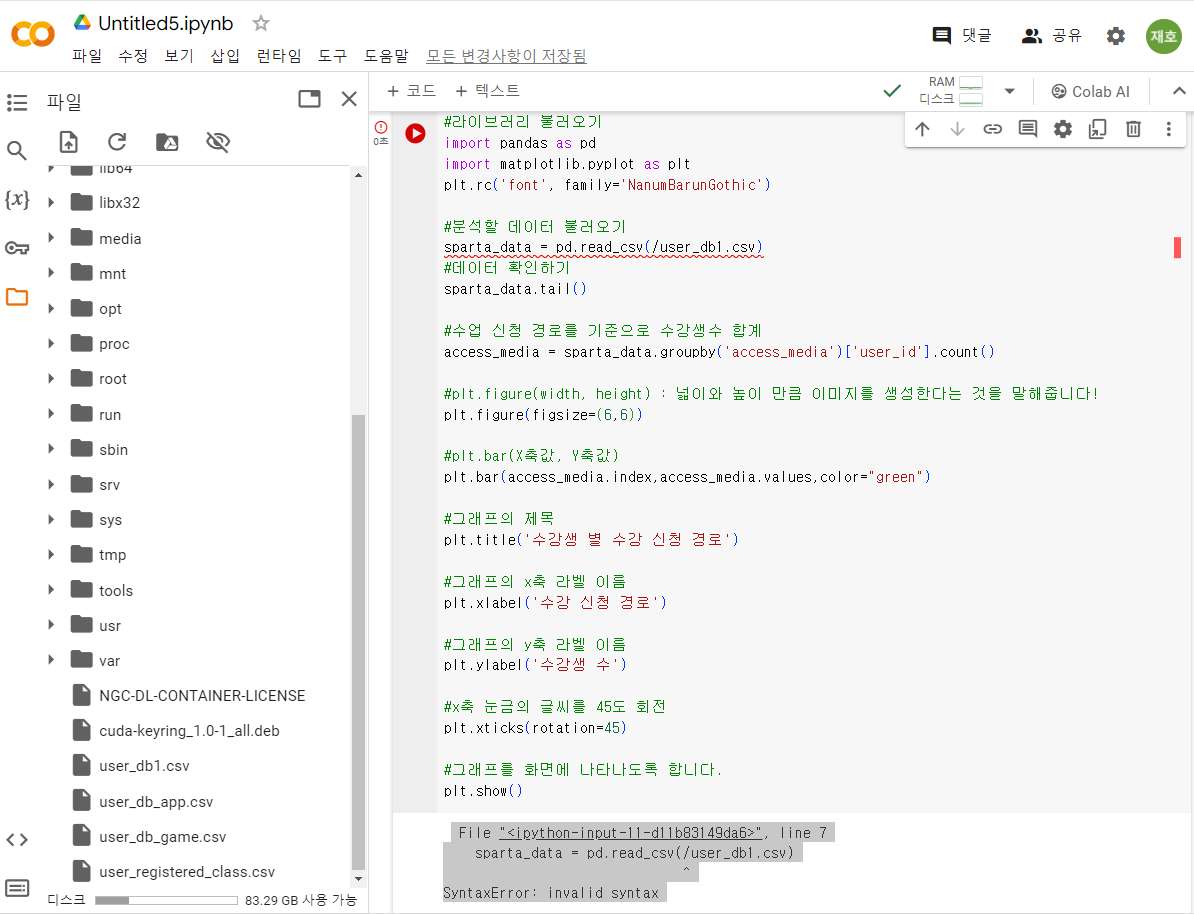Mirror cell in tab
Image resolution: width=1194 pixels, height=914 pixels.
[1097, 129]
